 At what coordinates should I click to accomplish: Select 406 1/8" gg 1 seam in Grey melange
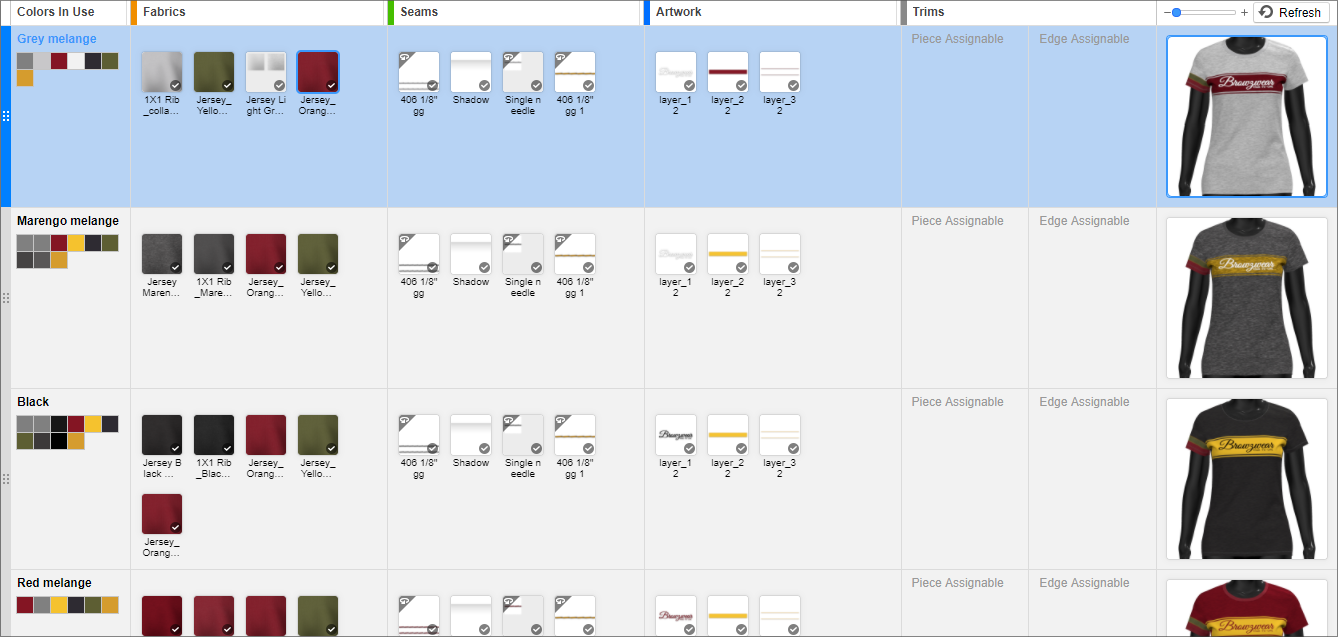(x=575, y=72)
